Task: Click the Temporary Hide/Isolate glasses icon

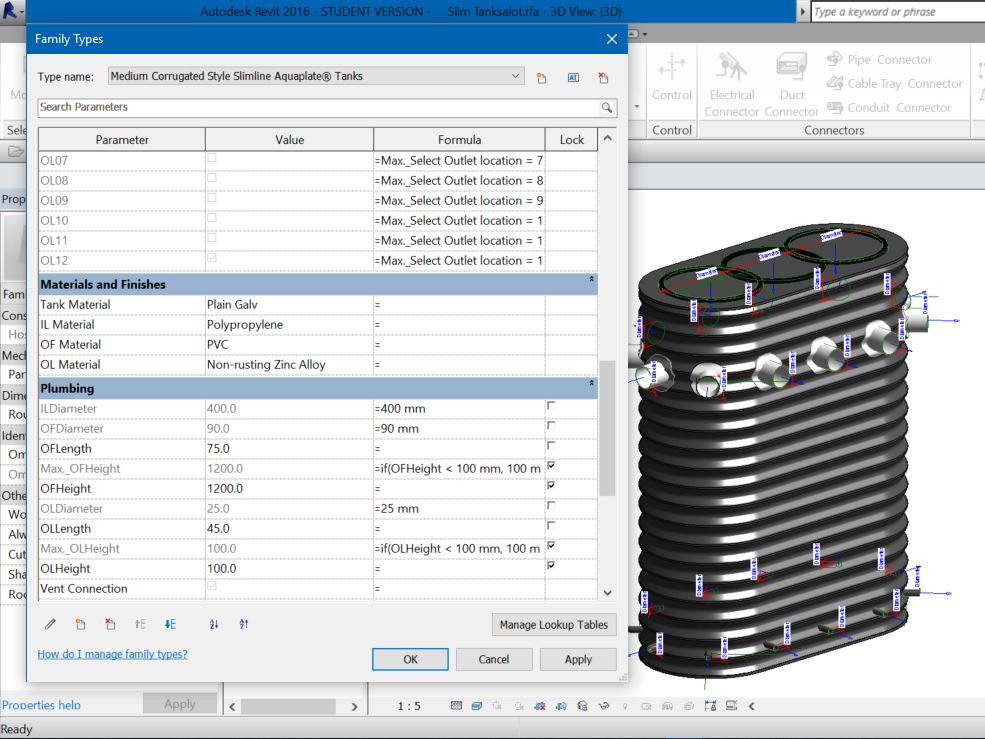Action: 604,706
